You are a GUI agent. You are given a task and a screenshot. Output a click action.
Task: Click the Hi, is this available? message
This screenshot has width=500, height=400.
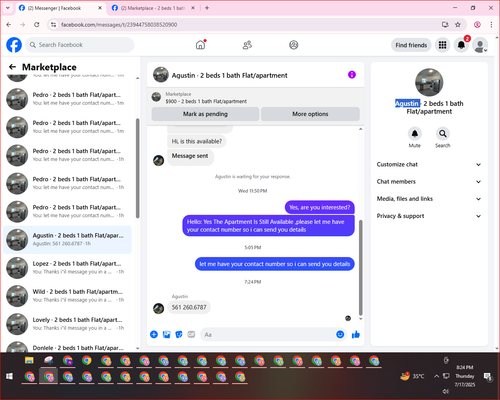click(x=197, y=141)
